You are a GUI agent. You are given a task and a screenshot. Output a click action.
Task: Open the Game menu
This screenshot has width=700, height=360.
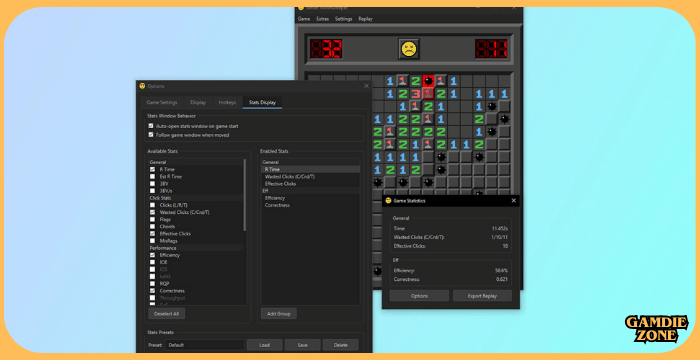click(304, 19)
